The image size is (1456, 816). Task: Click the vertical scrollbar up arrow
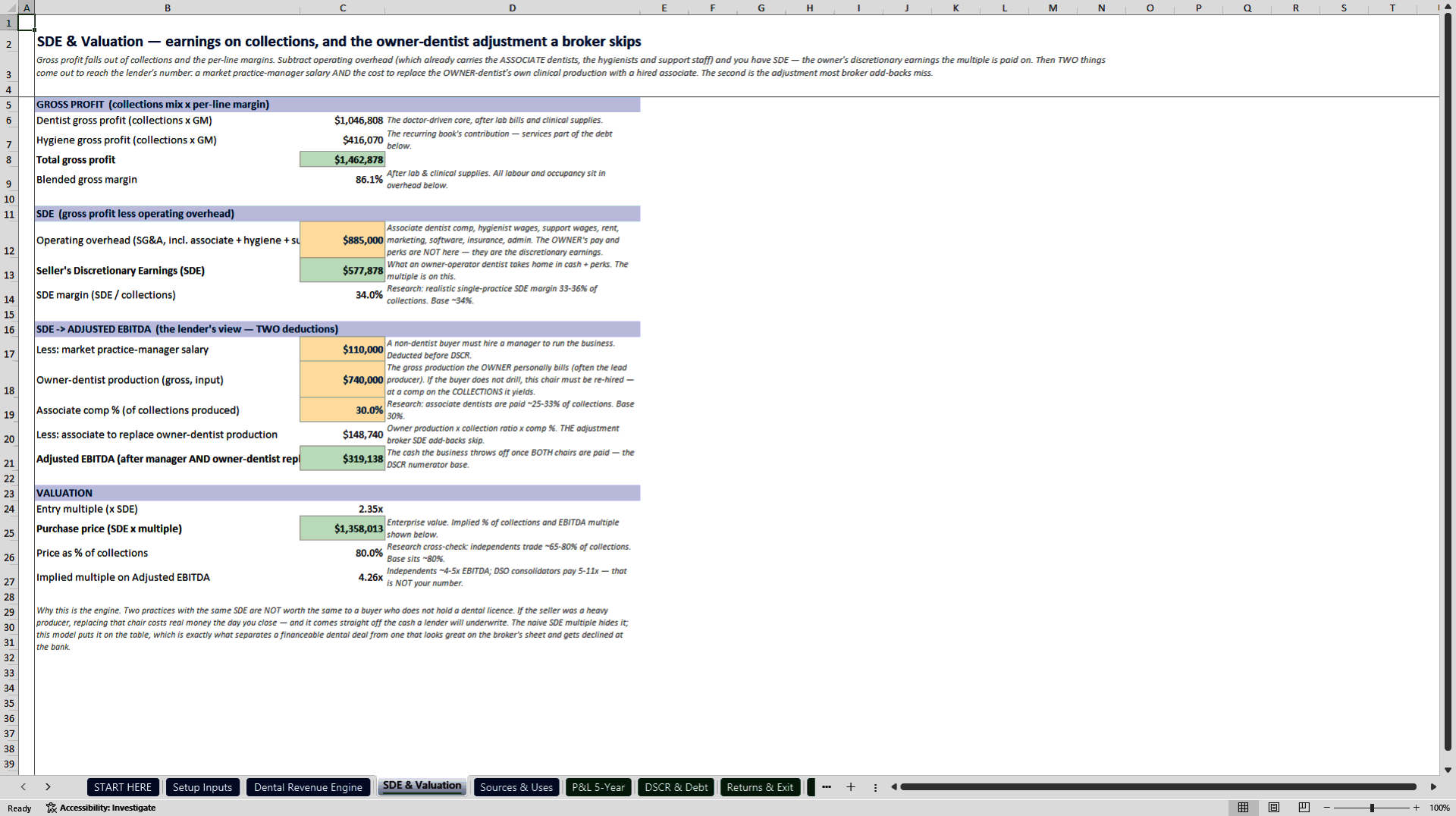tap(1448, 8)
